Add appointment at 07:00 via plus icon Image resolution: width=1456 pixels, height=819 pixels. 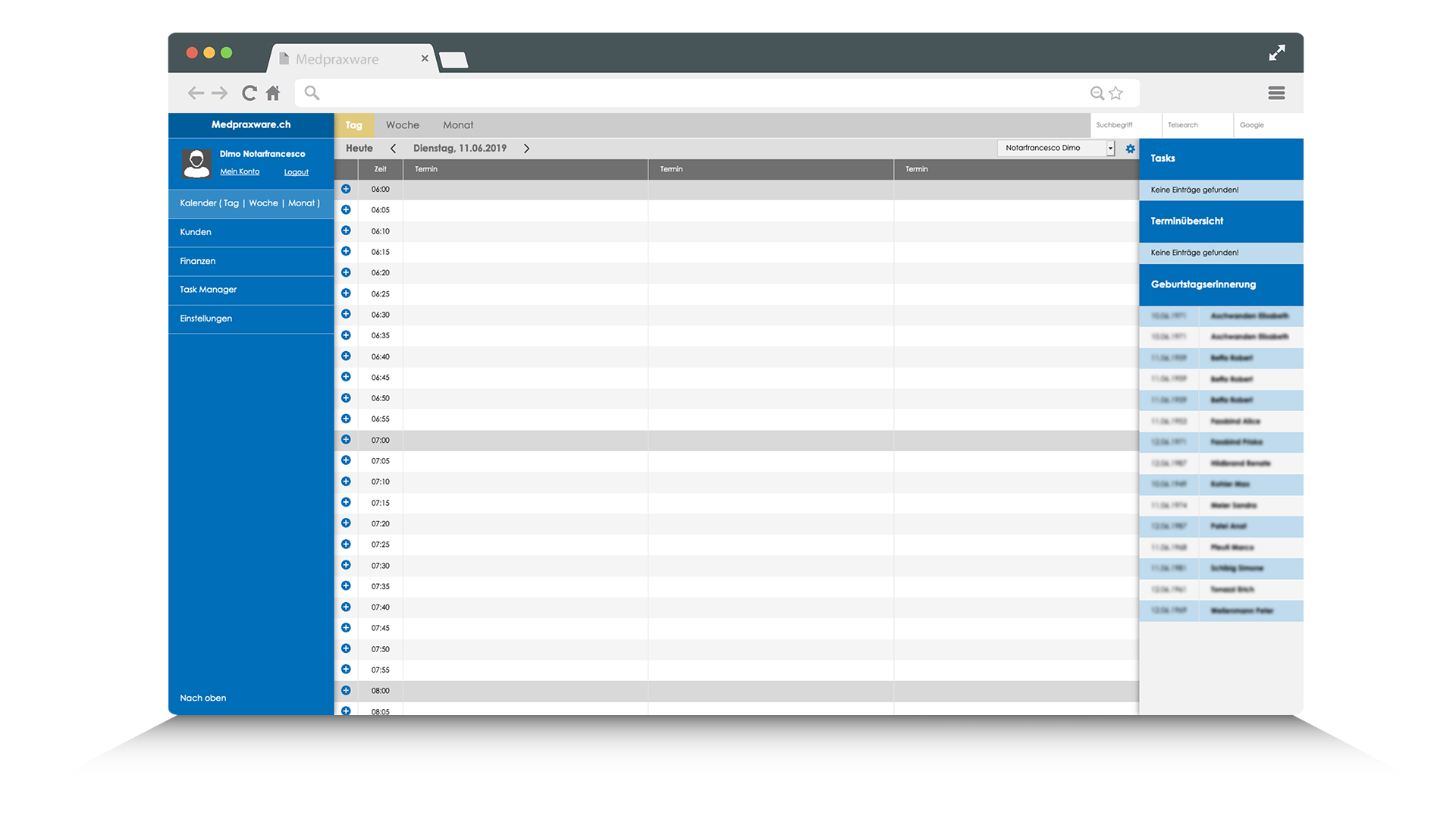(x=346, y=439)
